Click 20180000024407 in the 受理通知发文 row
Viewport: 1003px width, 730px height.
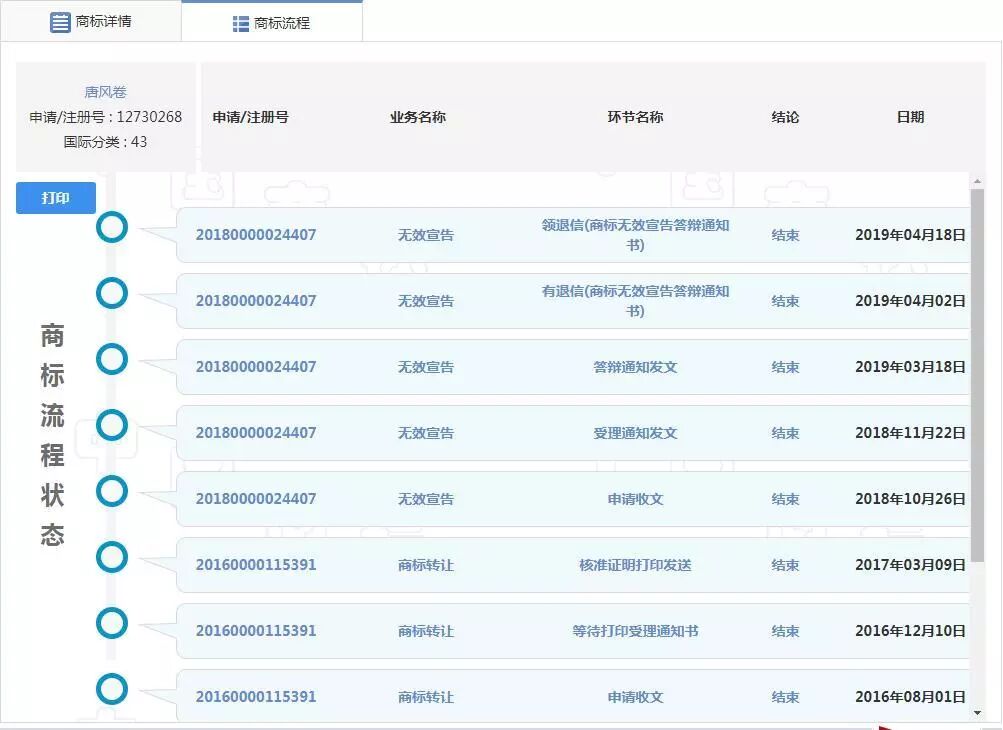coord(256,432)
